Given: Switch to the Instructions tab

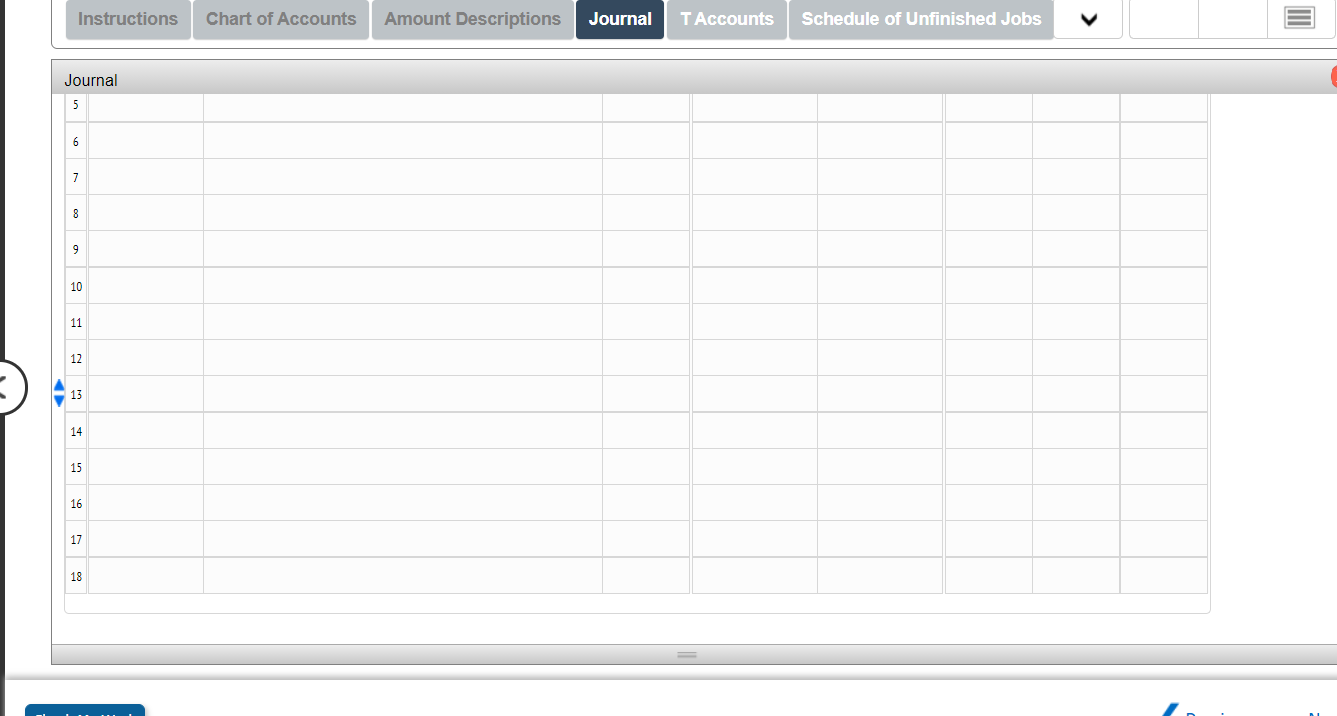Looking at the screenshot, I should click(127, 18).
